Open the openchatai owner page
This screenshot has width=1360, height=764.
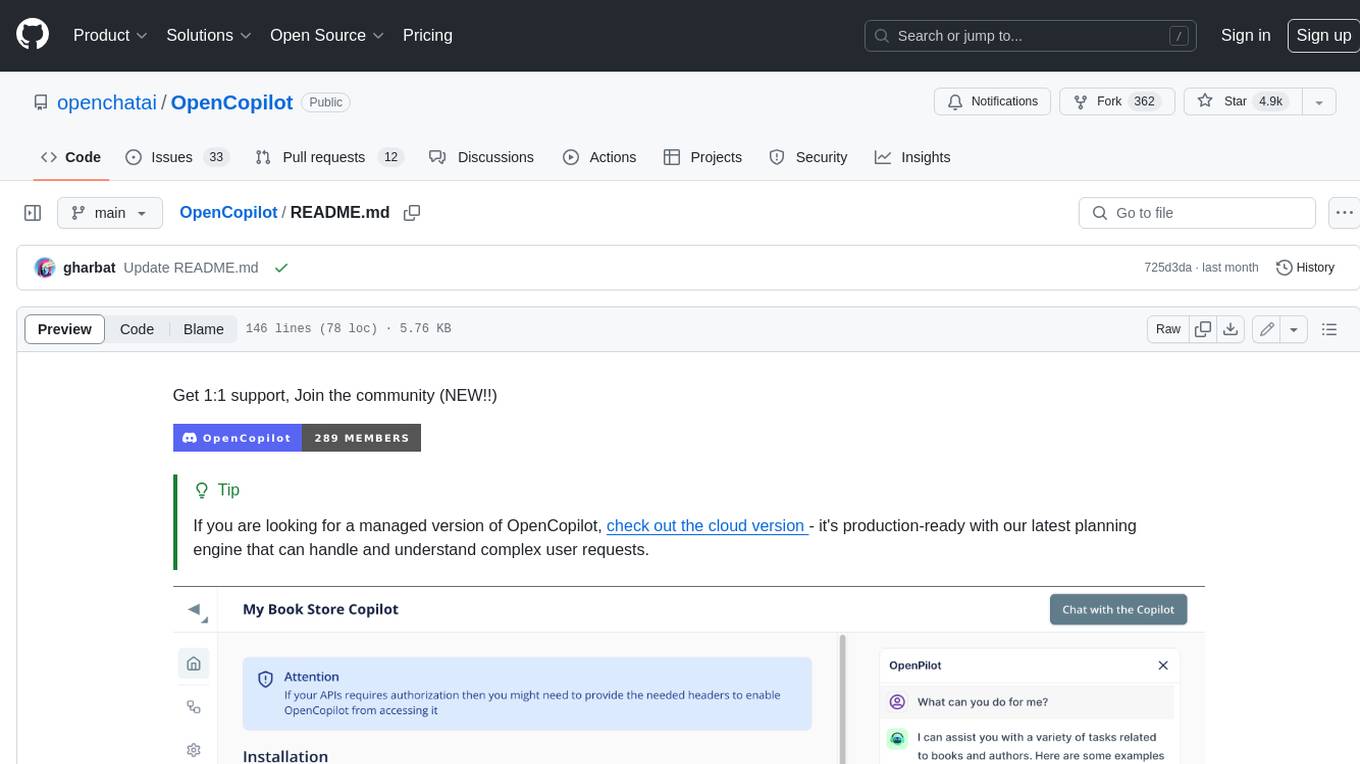click(x=107, y=102)
